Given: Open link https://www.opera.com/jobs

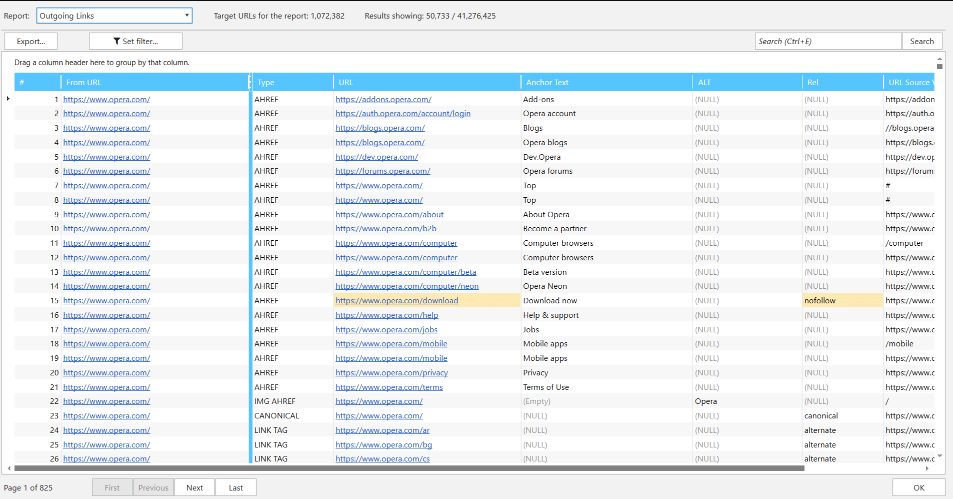Looking at the screenshot, I should click(x=387, y=329).
